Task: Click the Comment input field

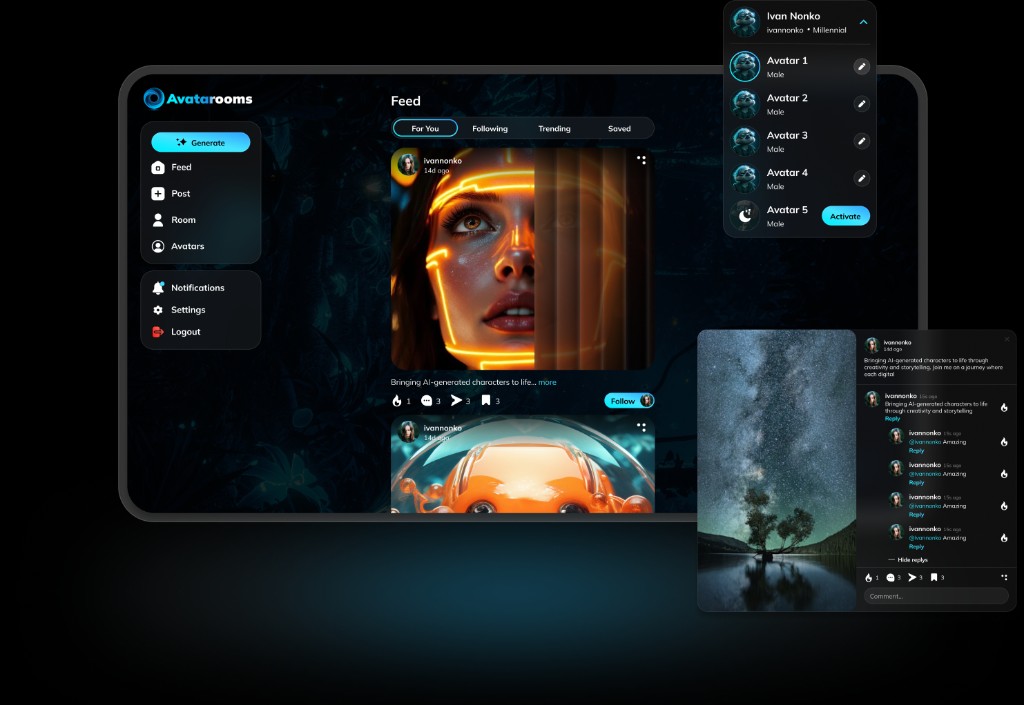Action: pyautogui.click(x=930, y=596)
